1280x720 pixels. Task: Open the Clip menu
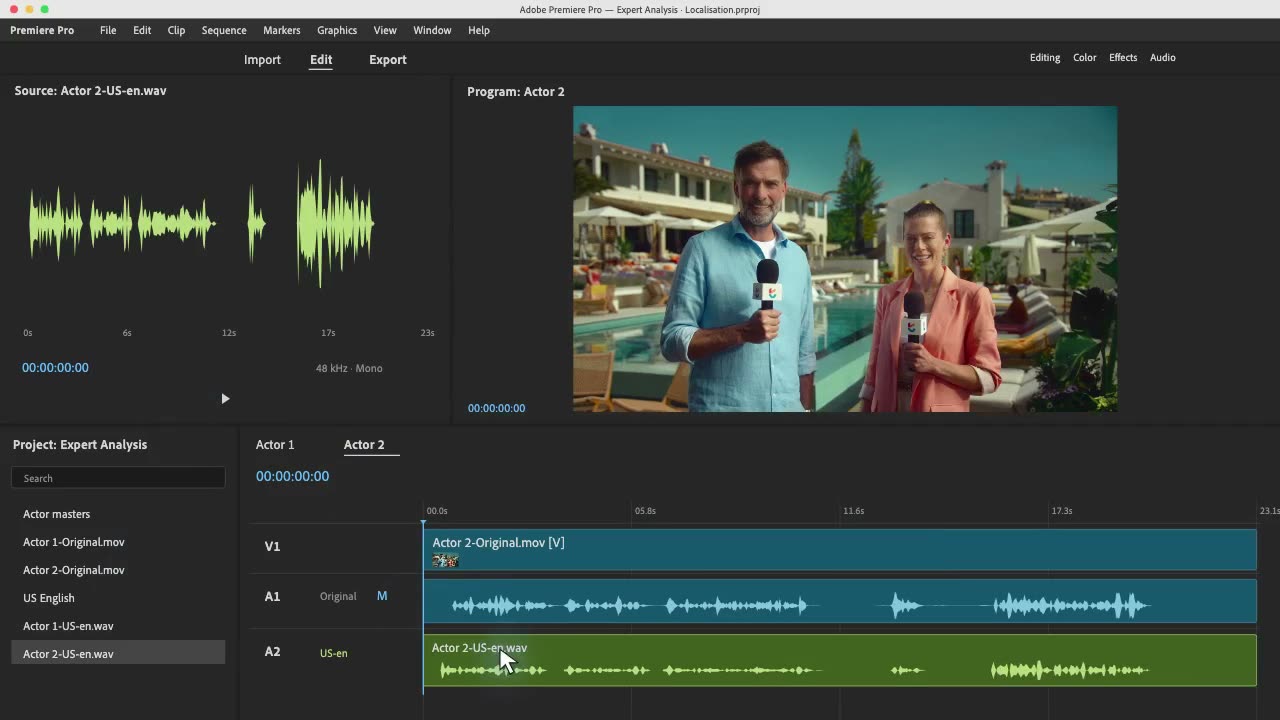[x=176, y=30]
